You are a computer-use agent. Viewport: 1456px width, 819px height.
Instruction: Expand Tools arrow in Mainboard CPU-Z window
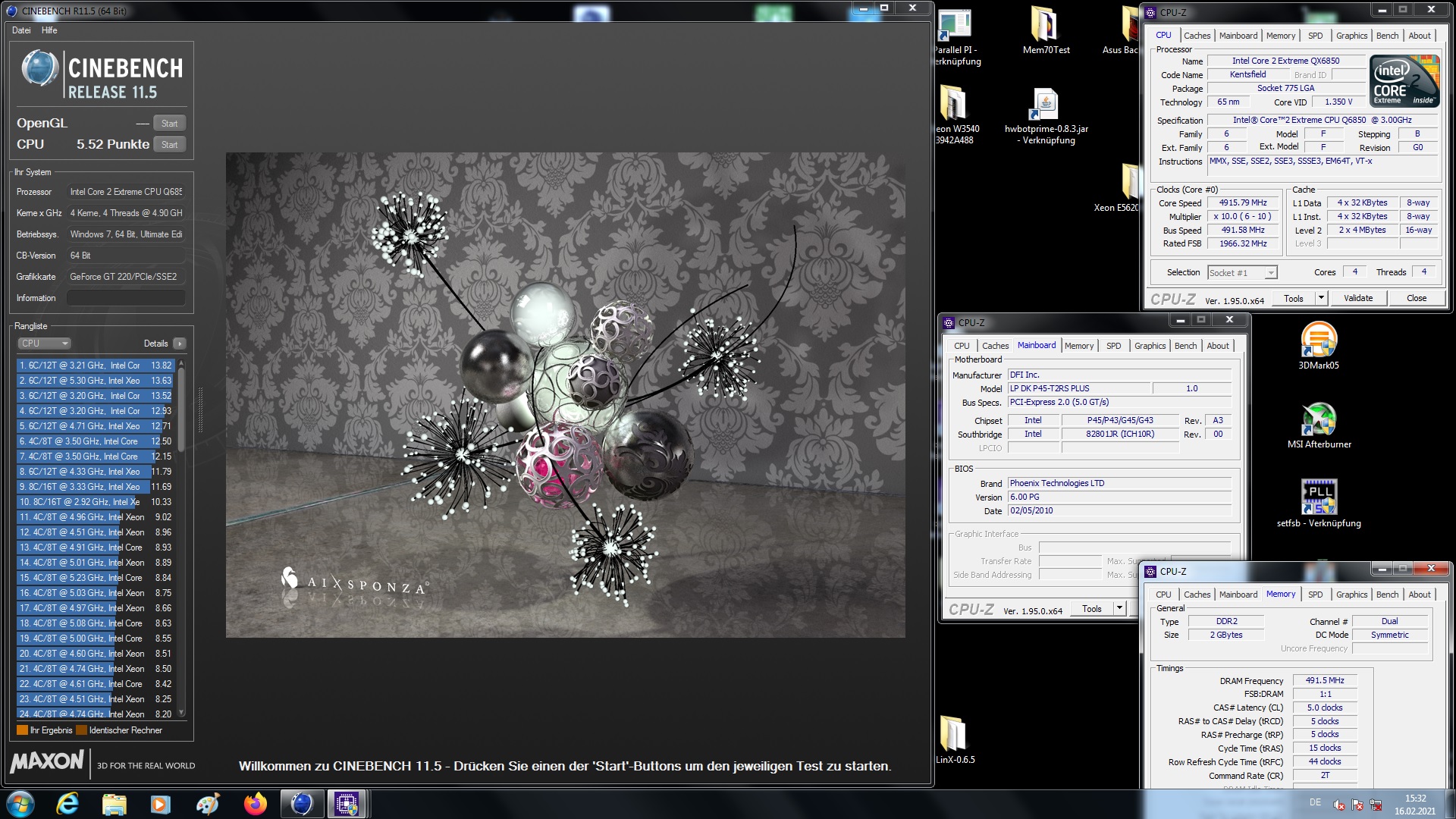pyautogui.click(x=1119, y=609)
